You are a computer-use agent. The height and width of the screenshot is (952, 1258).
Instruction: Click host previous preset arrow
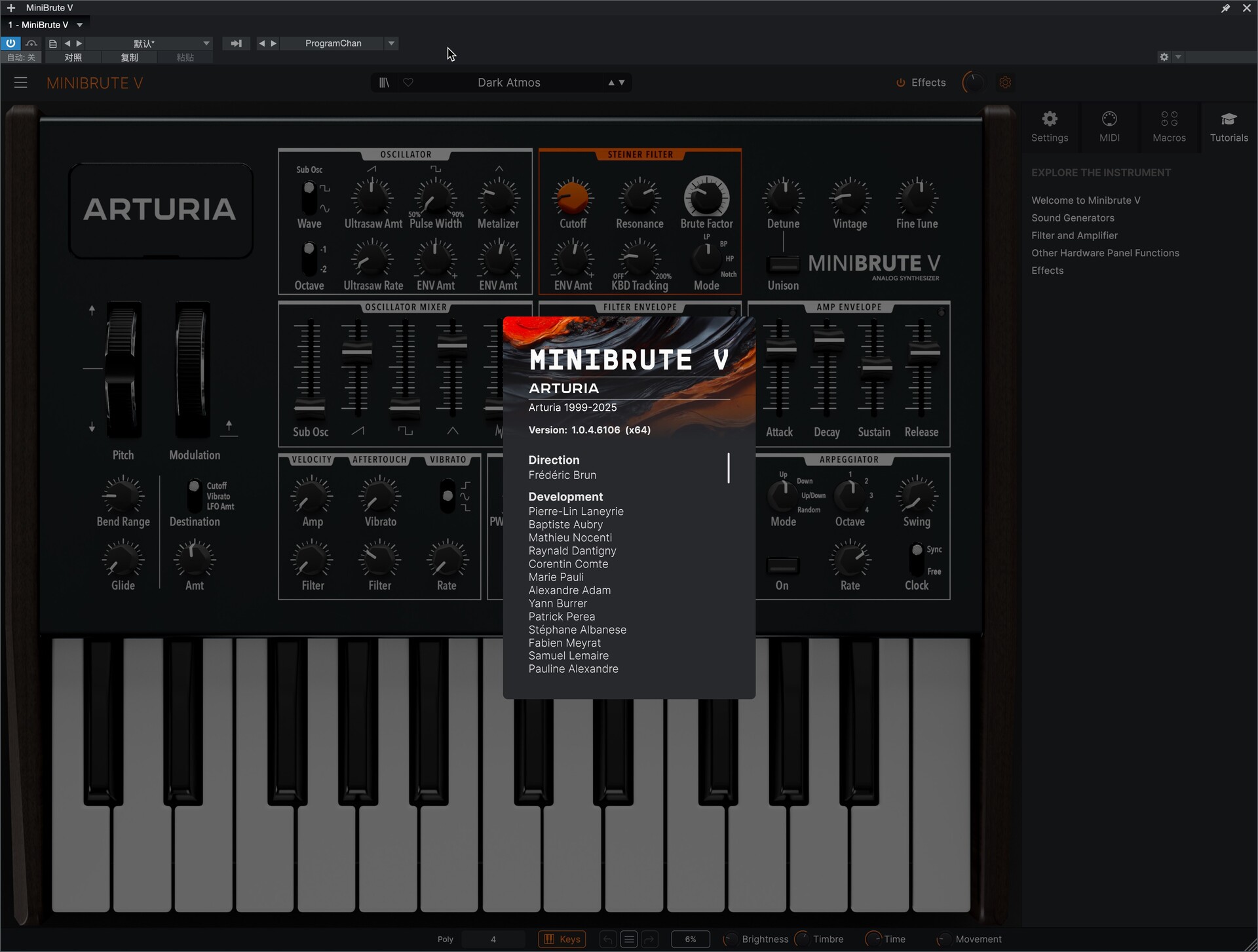point(67,43)
